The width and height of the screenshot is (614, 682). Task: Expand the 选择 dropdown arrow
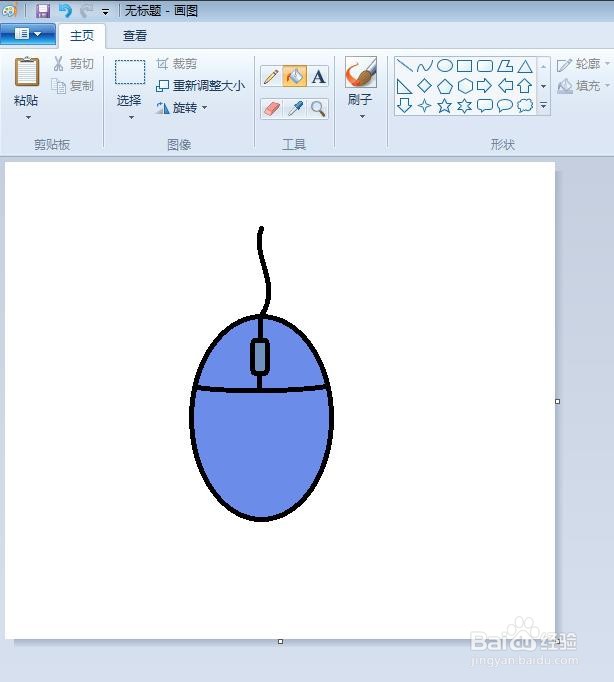(x=131, y=117)
